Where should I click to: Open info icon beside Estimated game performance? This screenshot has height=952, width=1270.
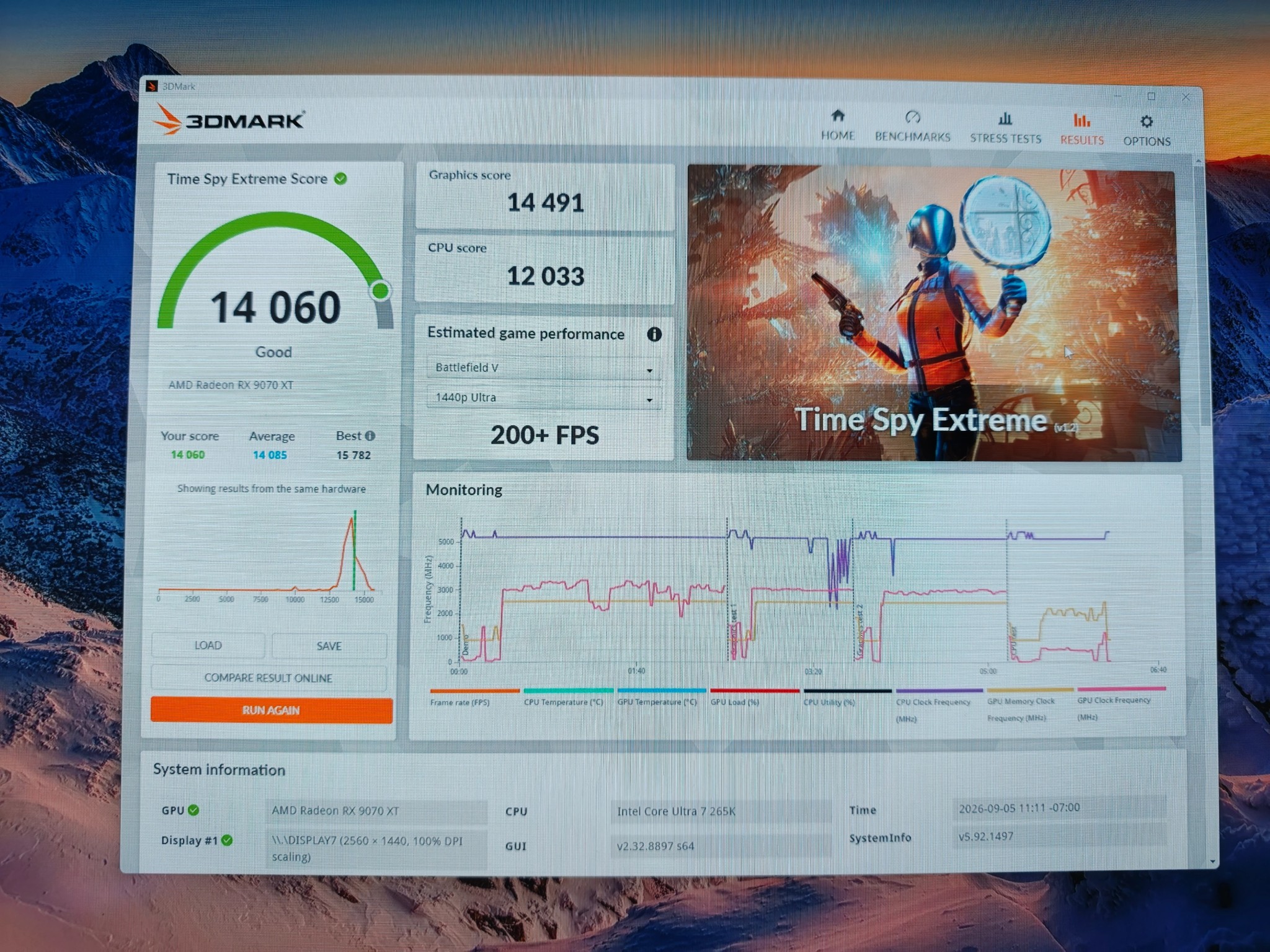[654, 335]
